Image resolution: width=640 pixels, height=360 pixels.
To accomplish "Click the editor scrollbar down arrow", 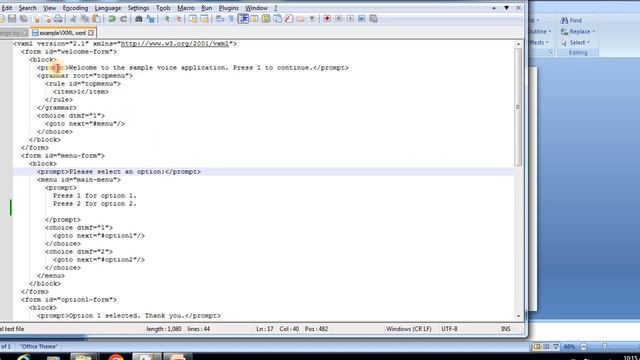I will pos(518,316).
